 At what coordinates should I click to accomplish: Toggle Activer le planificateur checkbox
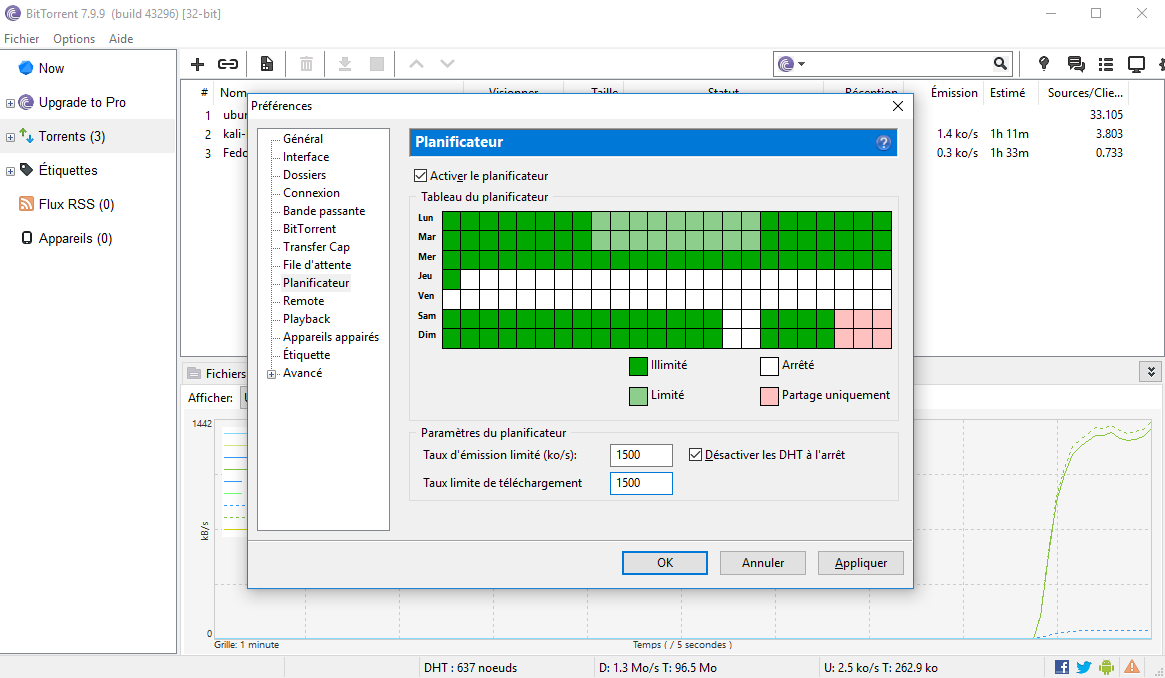(421, 176)
